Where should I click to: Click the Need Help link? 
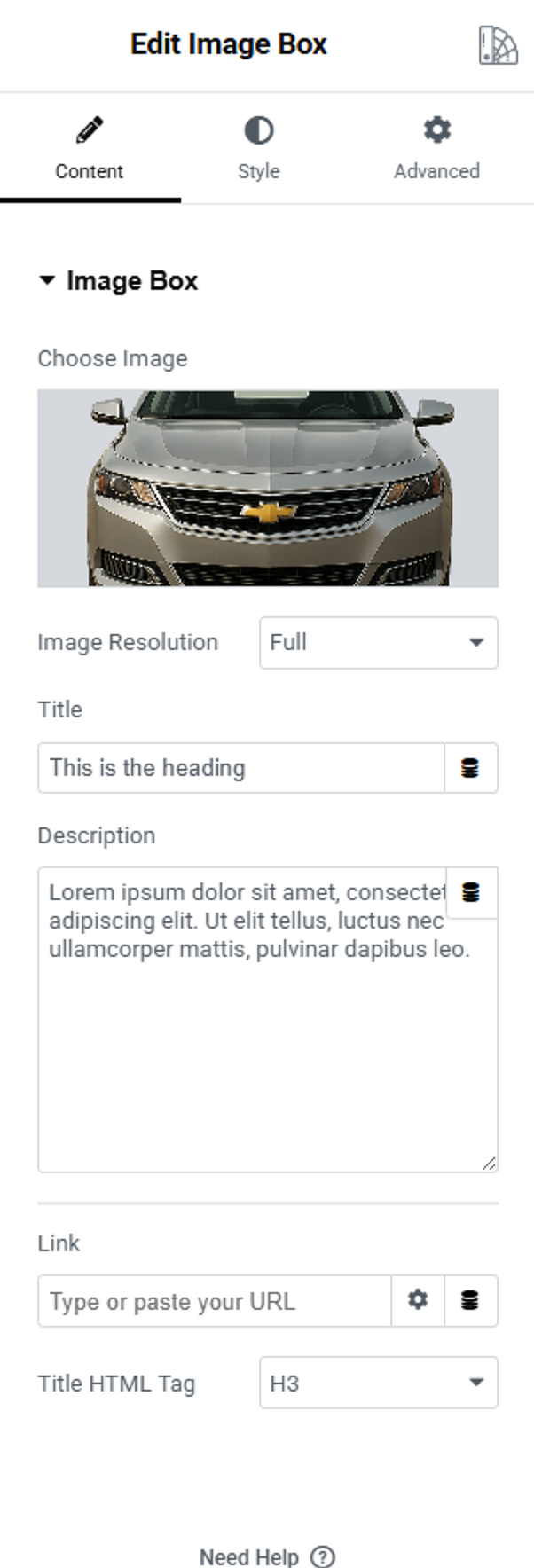coord(249,1556)
